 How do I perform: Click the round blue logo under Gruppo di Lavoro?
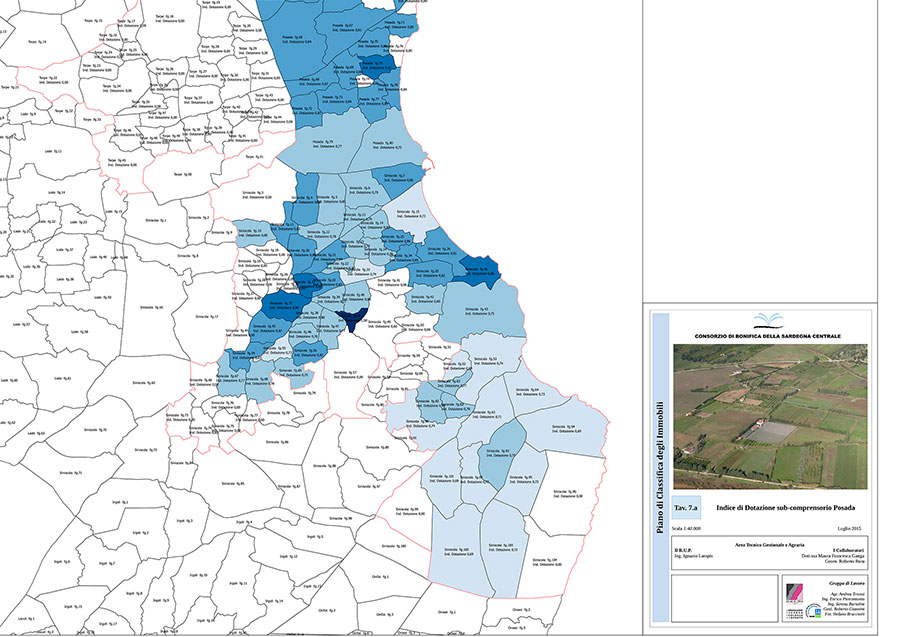click(813, 611)
